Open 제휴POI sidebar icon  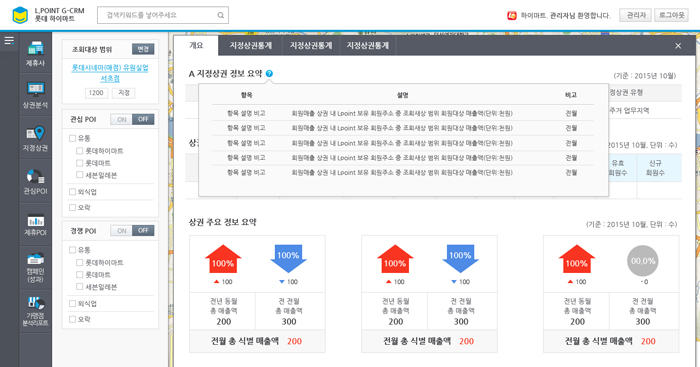[35, 224]
